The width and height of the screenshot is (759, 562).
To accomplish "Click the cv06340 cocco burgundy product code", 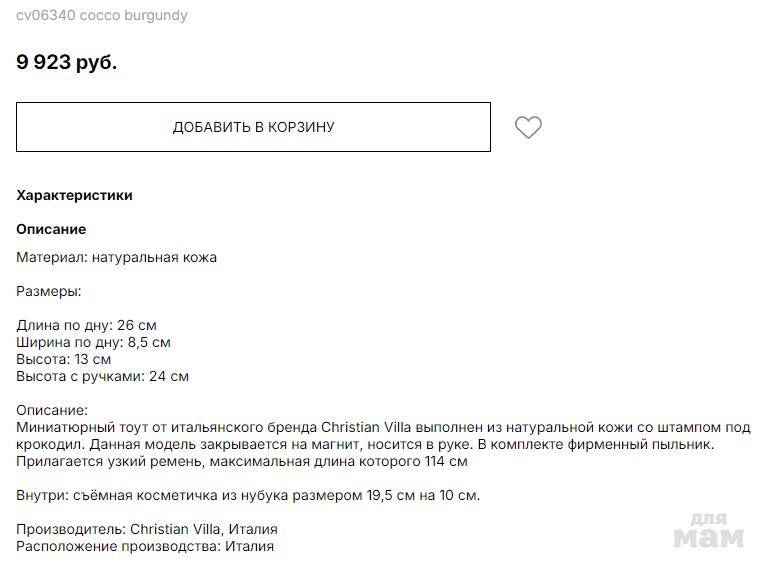I will tap(101, 16).
